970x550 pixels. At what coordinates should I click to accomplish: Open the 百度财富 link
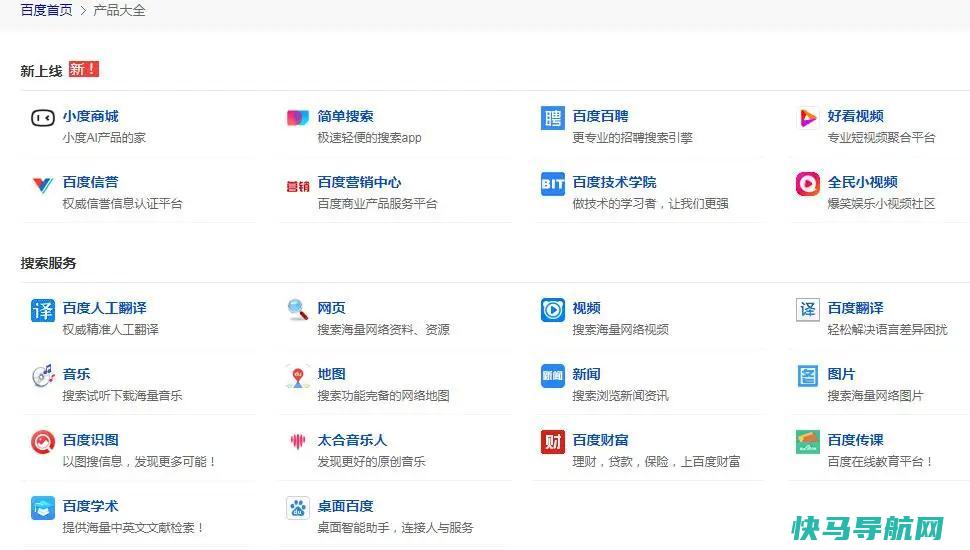click(600, 440)
